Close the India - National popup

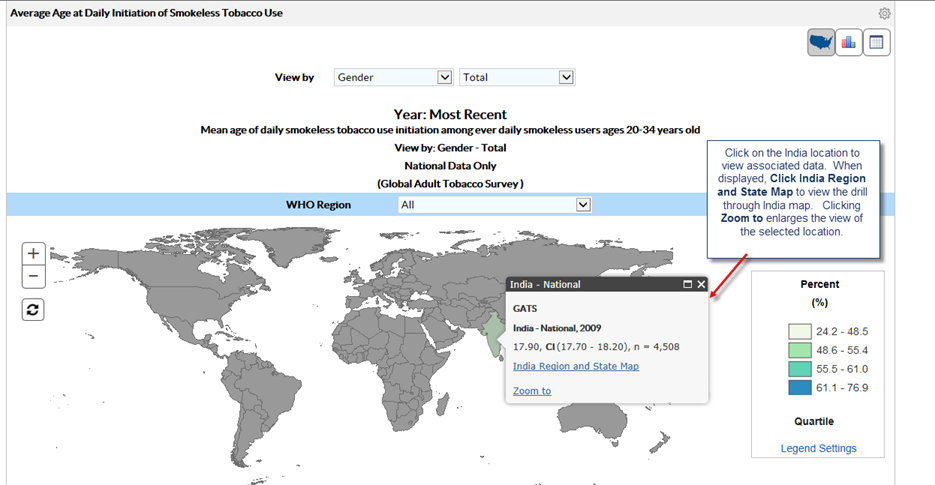pos(701,285)
